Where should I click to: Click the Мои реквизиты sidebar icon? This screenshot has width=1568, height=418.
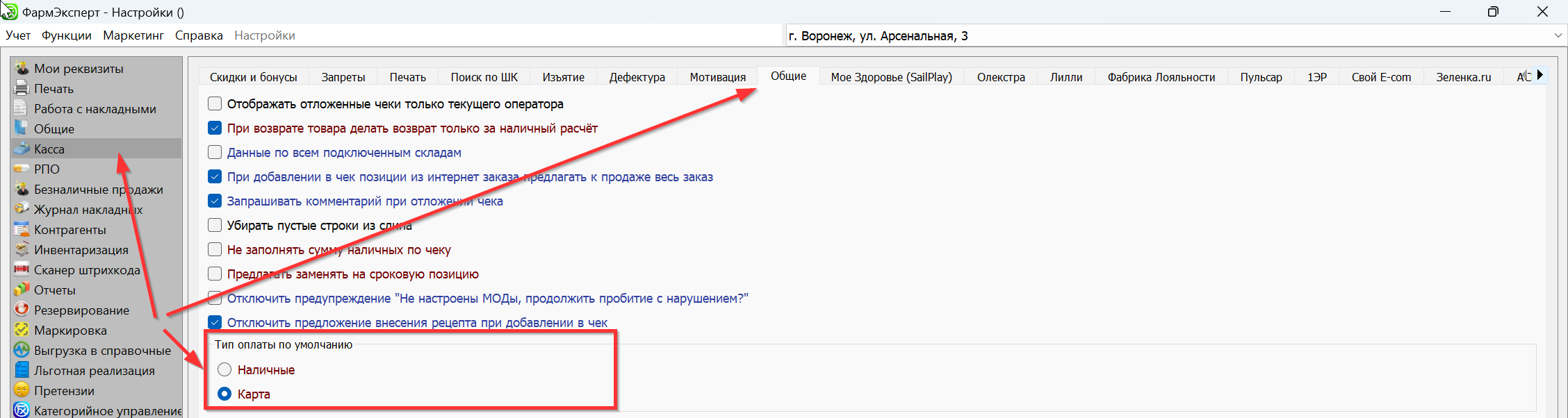pyautogui.click(x=22, y=68)
